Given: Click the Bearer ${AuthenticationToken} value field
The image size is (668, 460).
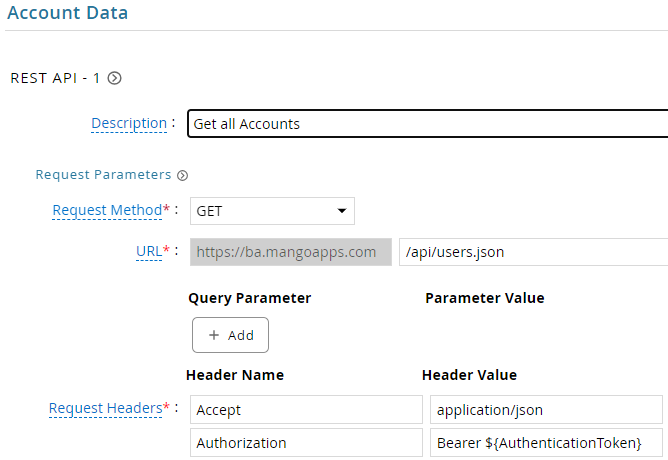Looking at the screenshot, I should point(546,443).
